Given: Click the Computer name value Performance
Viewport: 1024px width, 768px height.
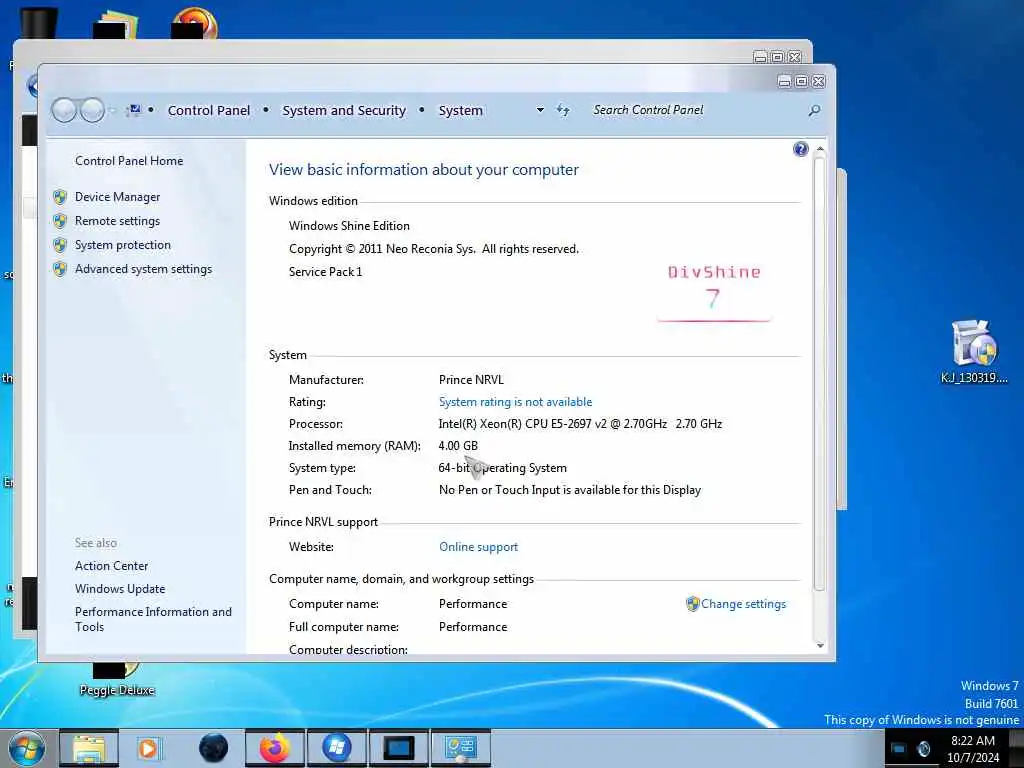Looking at the screenshot, I should coord(473,604).
